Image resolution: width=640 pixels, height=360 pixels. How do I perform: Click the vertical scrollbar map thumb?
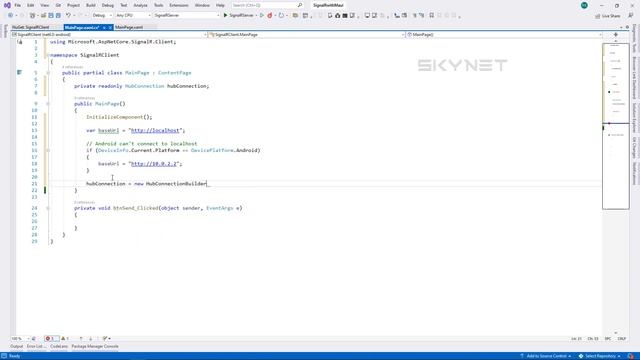616,126
